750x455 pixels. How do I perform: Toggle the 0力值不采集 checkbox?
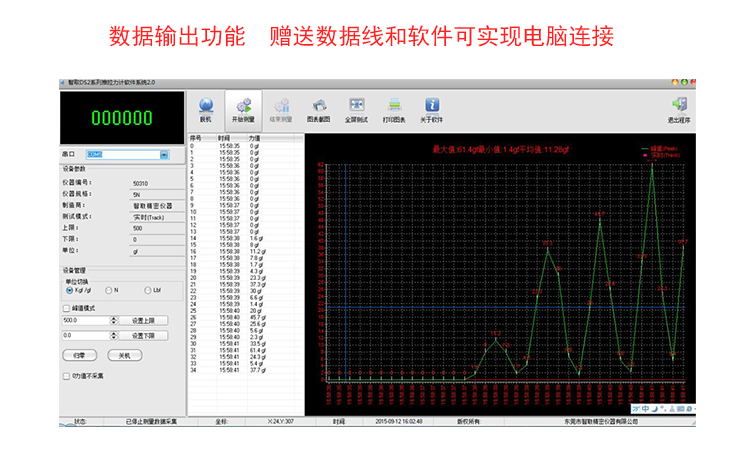pos(67,376)
